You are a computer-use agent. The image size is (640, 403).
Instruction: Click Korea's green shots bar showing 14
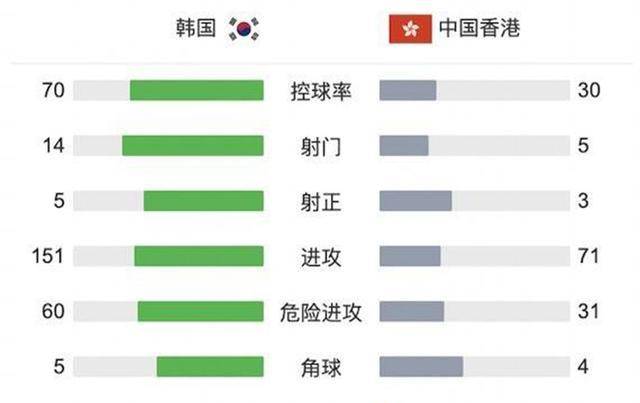point(193,146)
